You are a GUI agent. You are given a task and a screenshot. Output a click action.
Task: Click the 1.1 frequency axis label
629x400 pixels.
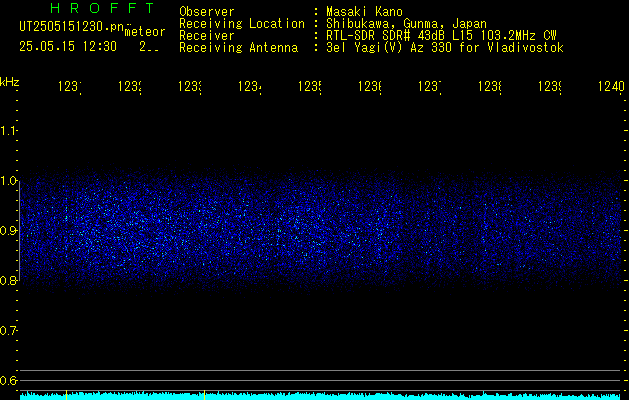[x=8, y=130]
